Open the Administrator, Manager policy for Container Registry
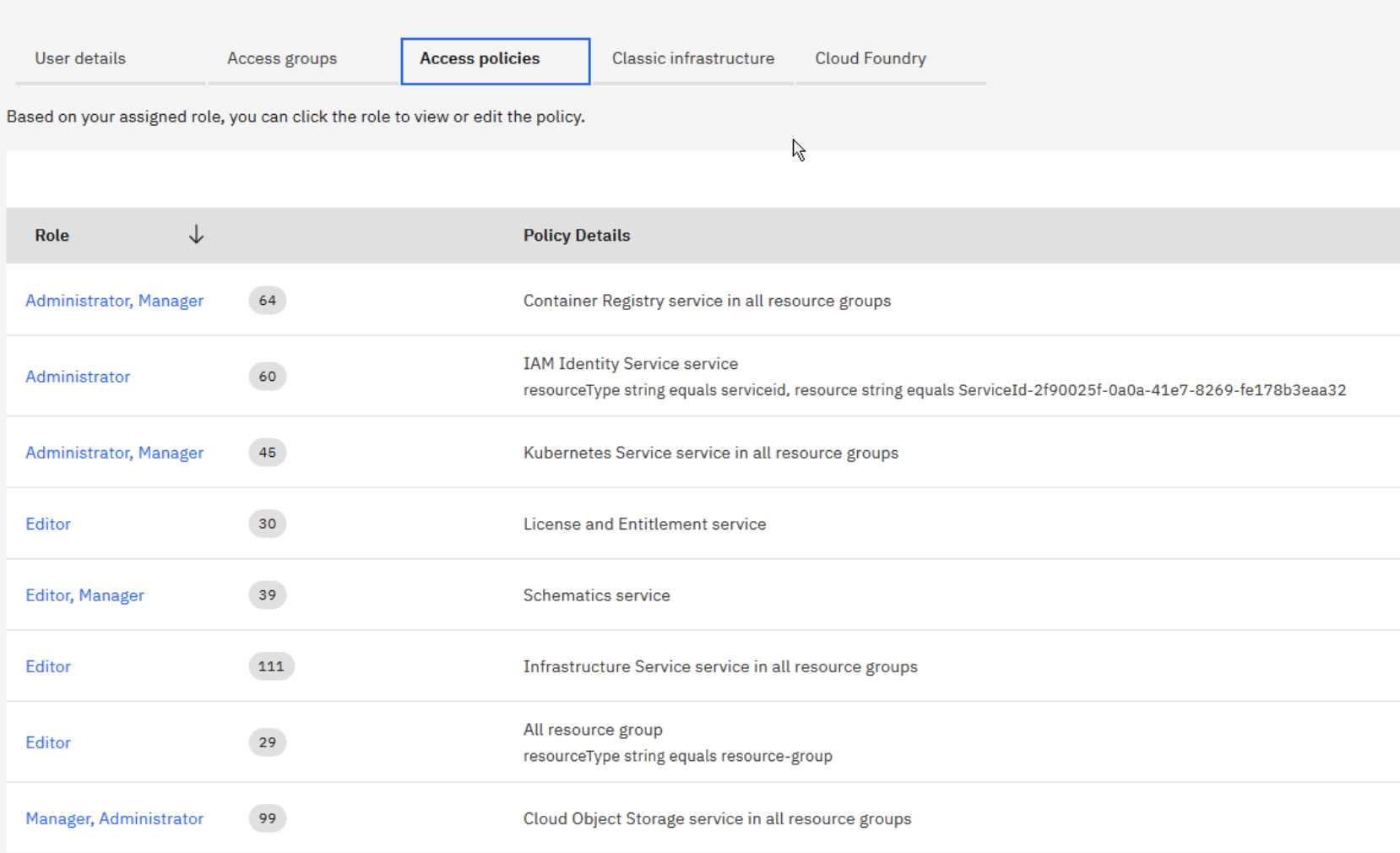The image size is (1400, 853). coord(114,300)
